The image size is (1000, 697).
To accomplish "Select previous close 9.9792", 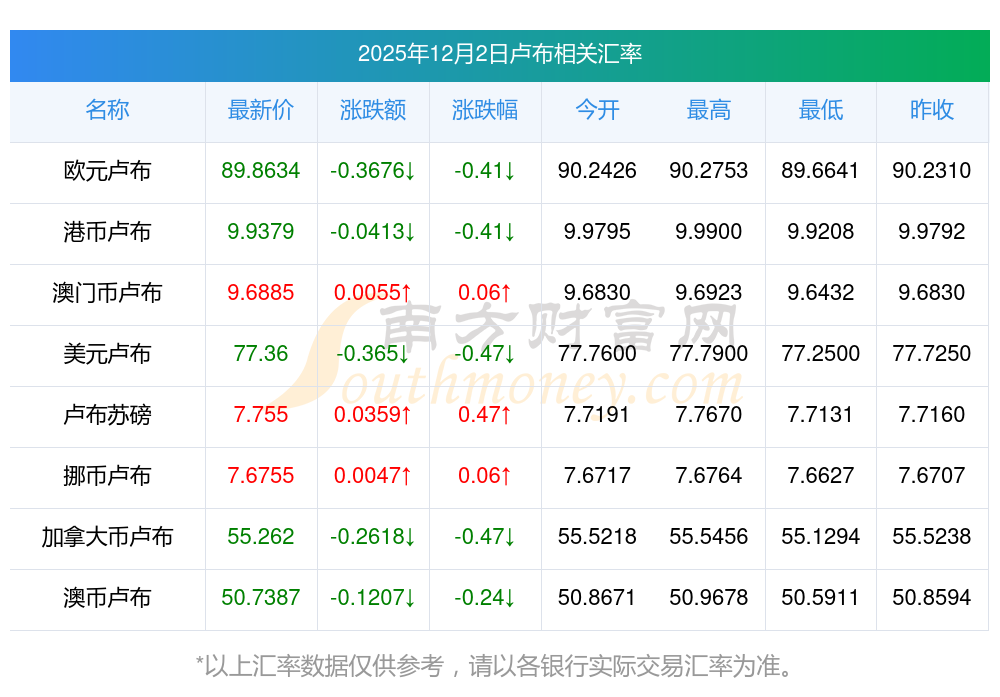I will coord(932,231).
